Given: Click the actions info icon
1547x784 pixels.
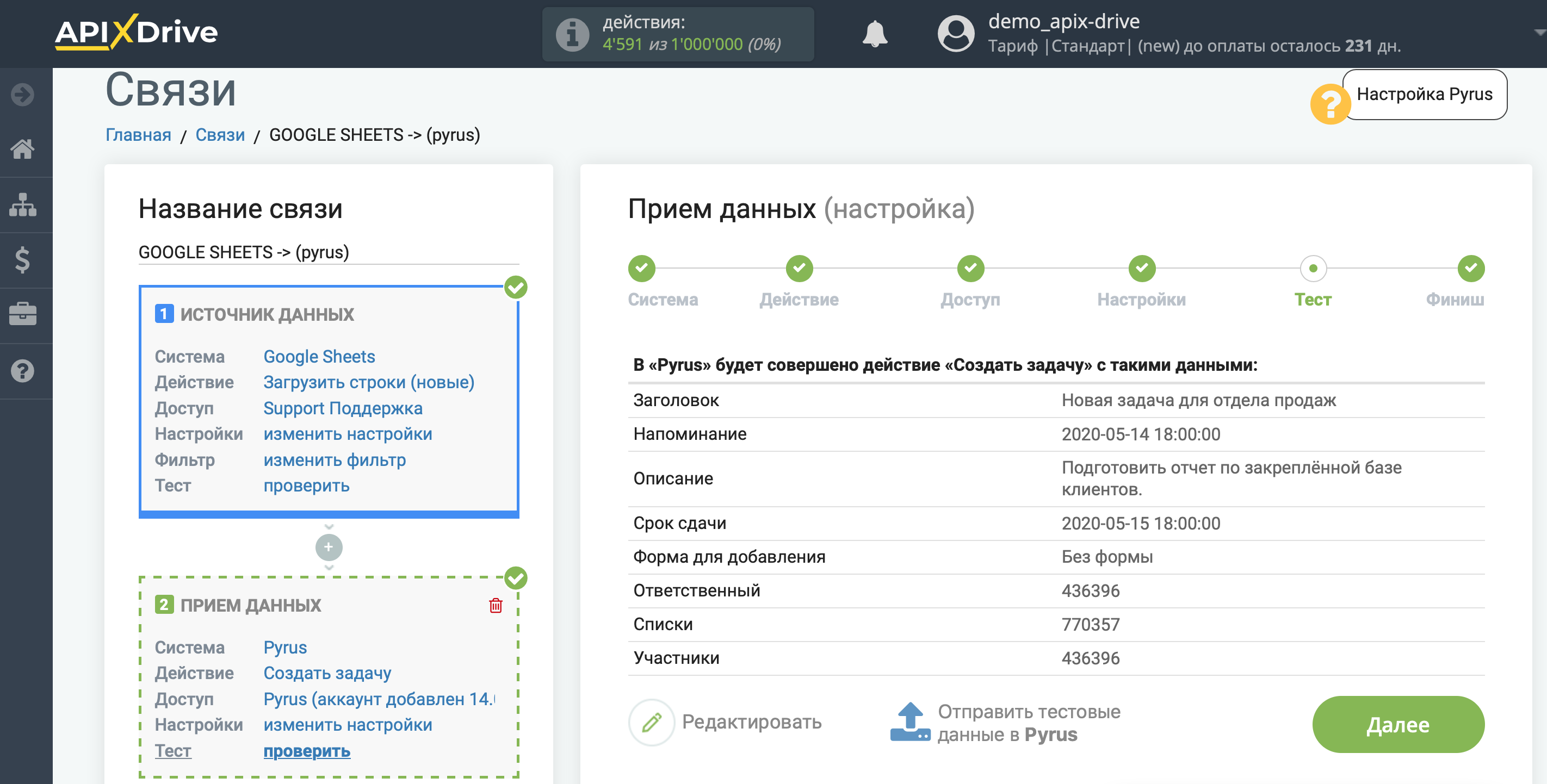Looking at the screenshot, I should point(572,34).
